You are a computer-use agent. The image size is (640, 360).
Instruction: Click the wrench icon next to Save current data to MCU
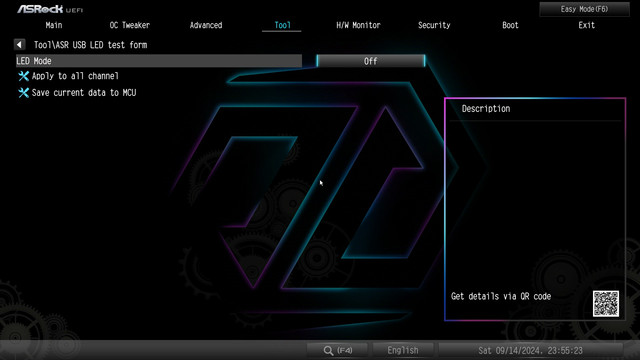point(24,93)
